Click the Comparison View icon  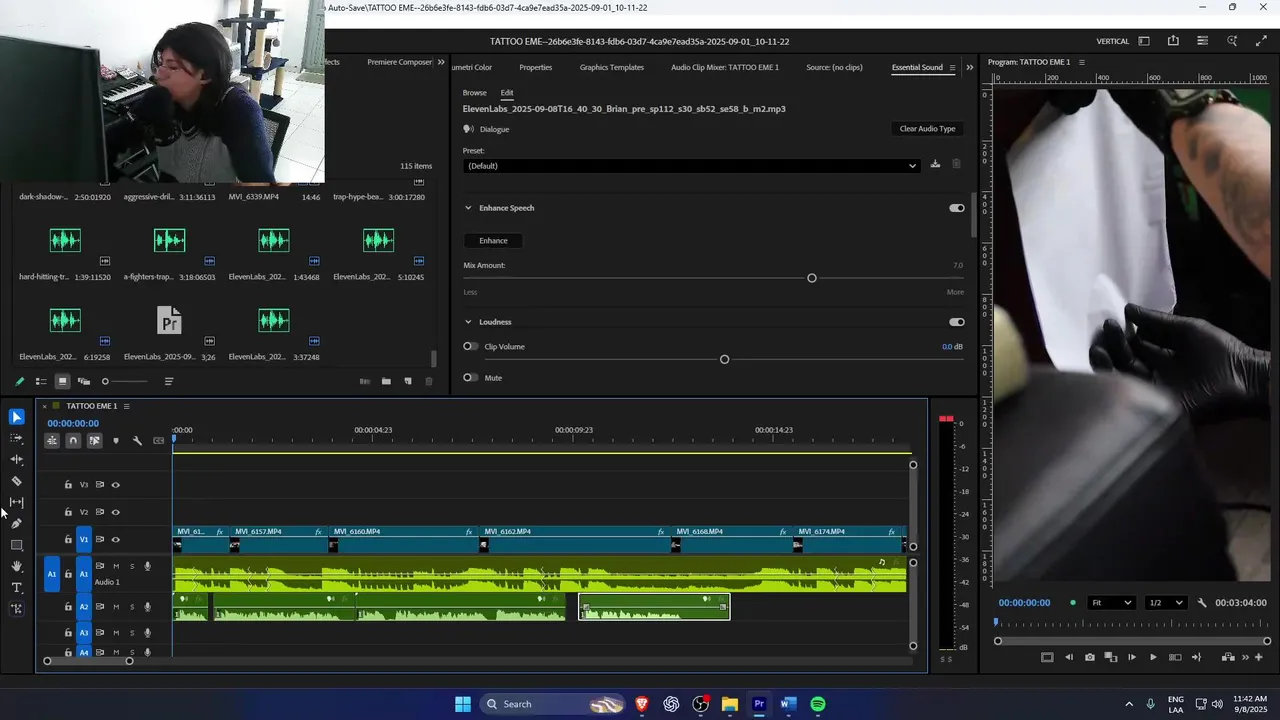[x=1111, y=657]
